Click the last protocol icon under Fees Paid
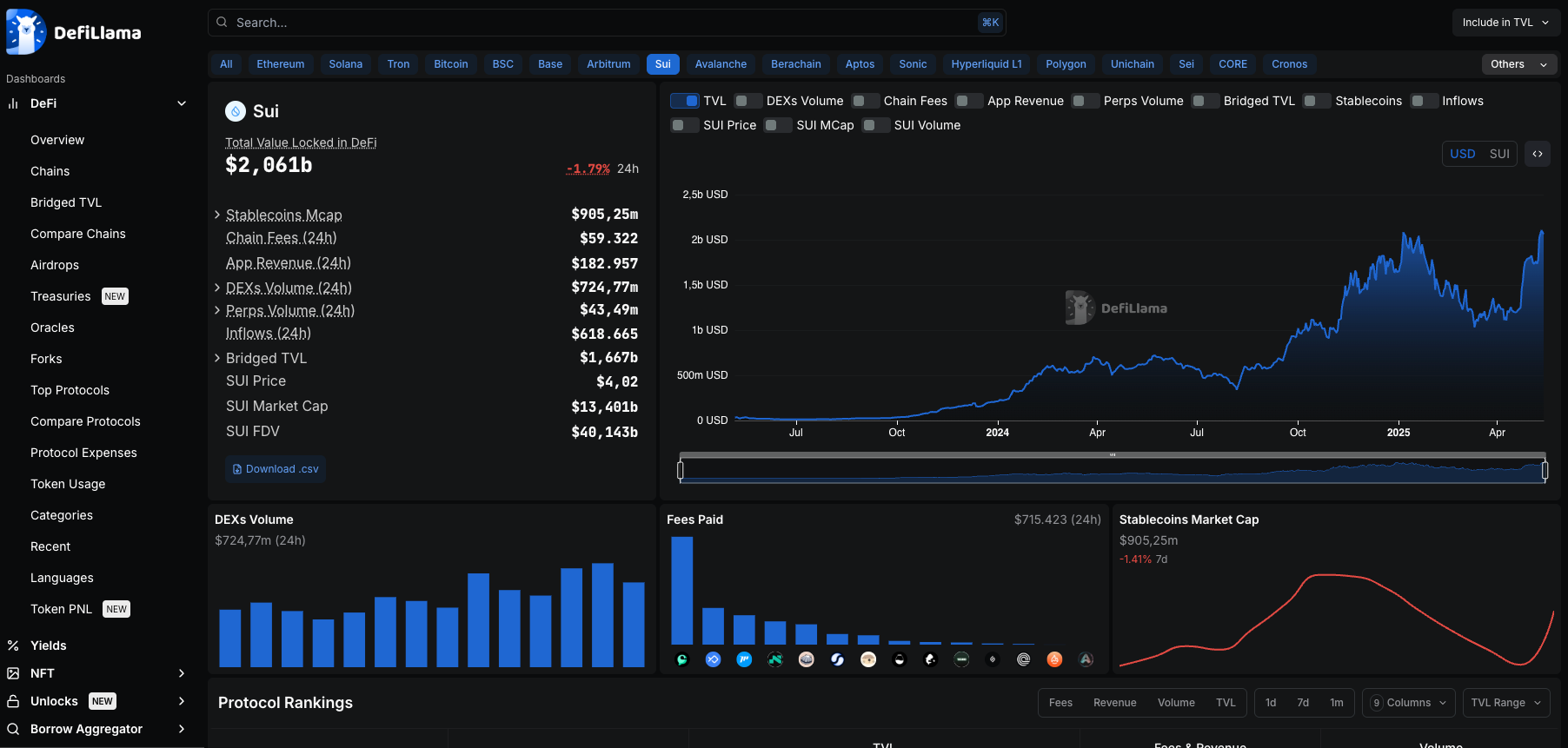 click(1086, 659)
